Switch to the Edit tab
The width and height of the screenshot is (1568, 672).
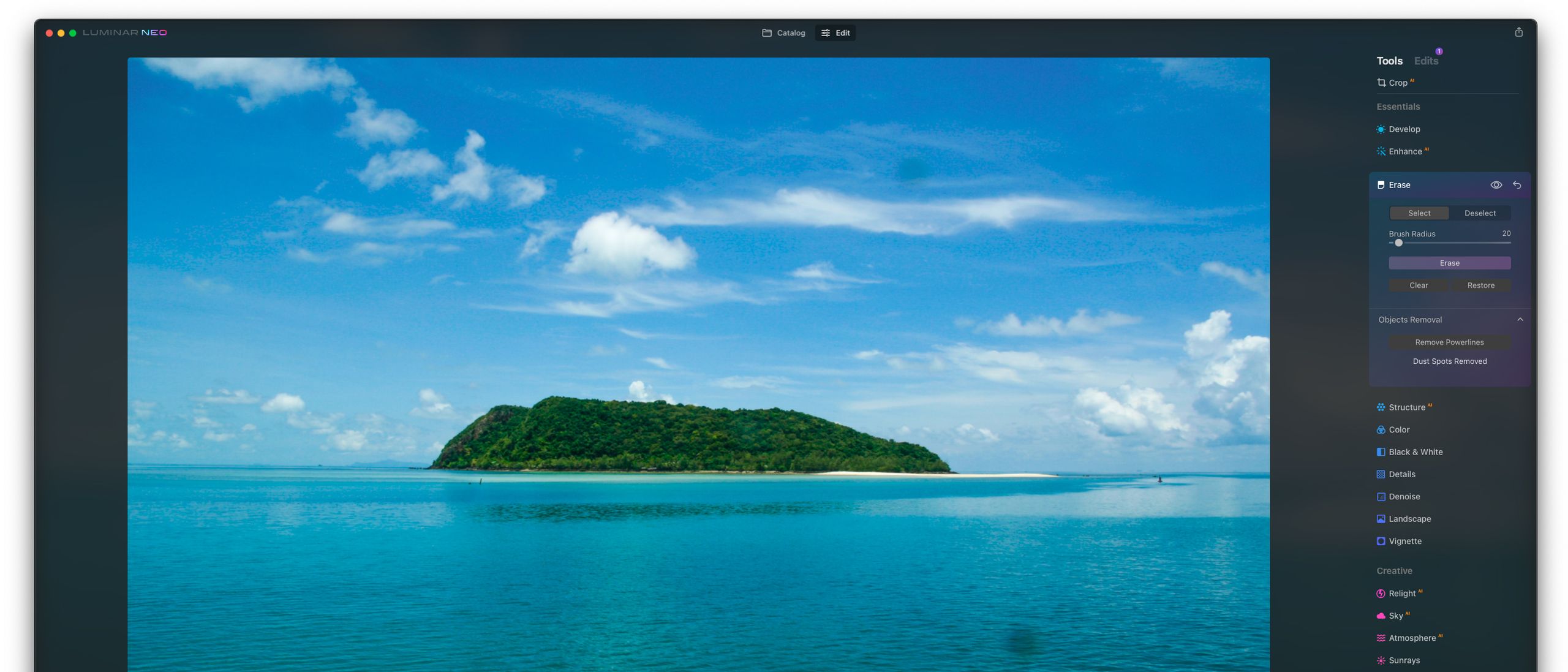tap(835, 33)
